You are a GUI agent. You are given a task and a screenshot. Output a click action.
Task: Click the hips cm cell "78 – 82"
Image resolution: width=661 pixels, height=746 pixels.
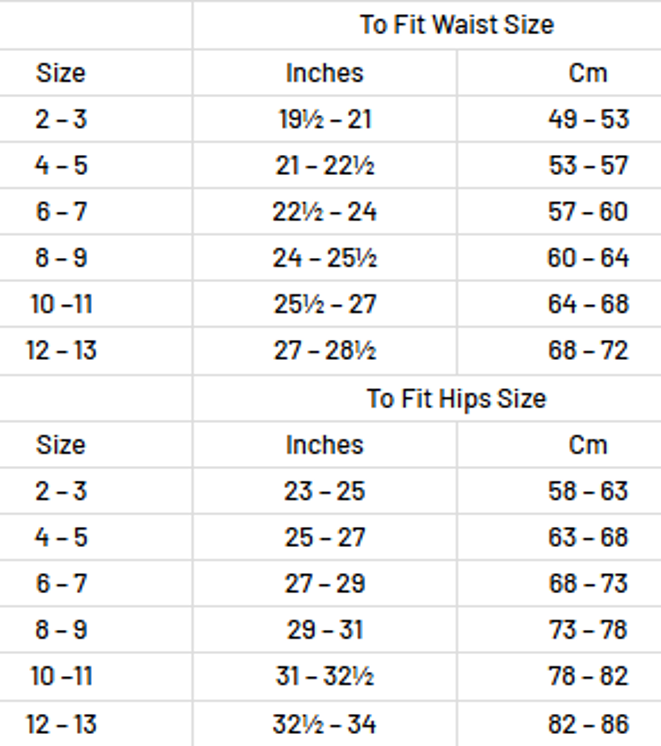tap(588, 676)
